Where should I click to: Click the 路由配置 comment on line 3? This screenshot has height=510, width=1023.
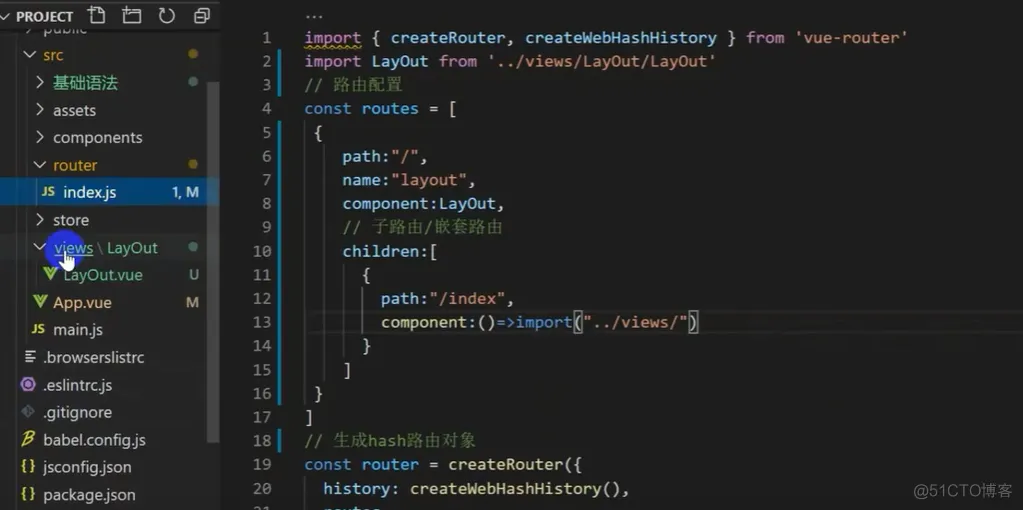(x=353, y=85)
